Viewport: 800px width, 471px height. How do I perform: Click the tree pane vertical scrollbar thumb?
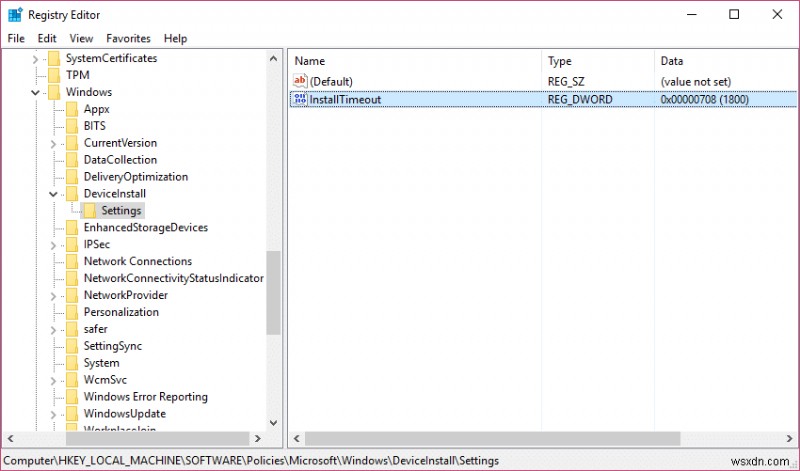pyautogui.click(x=273, y=293)
